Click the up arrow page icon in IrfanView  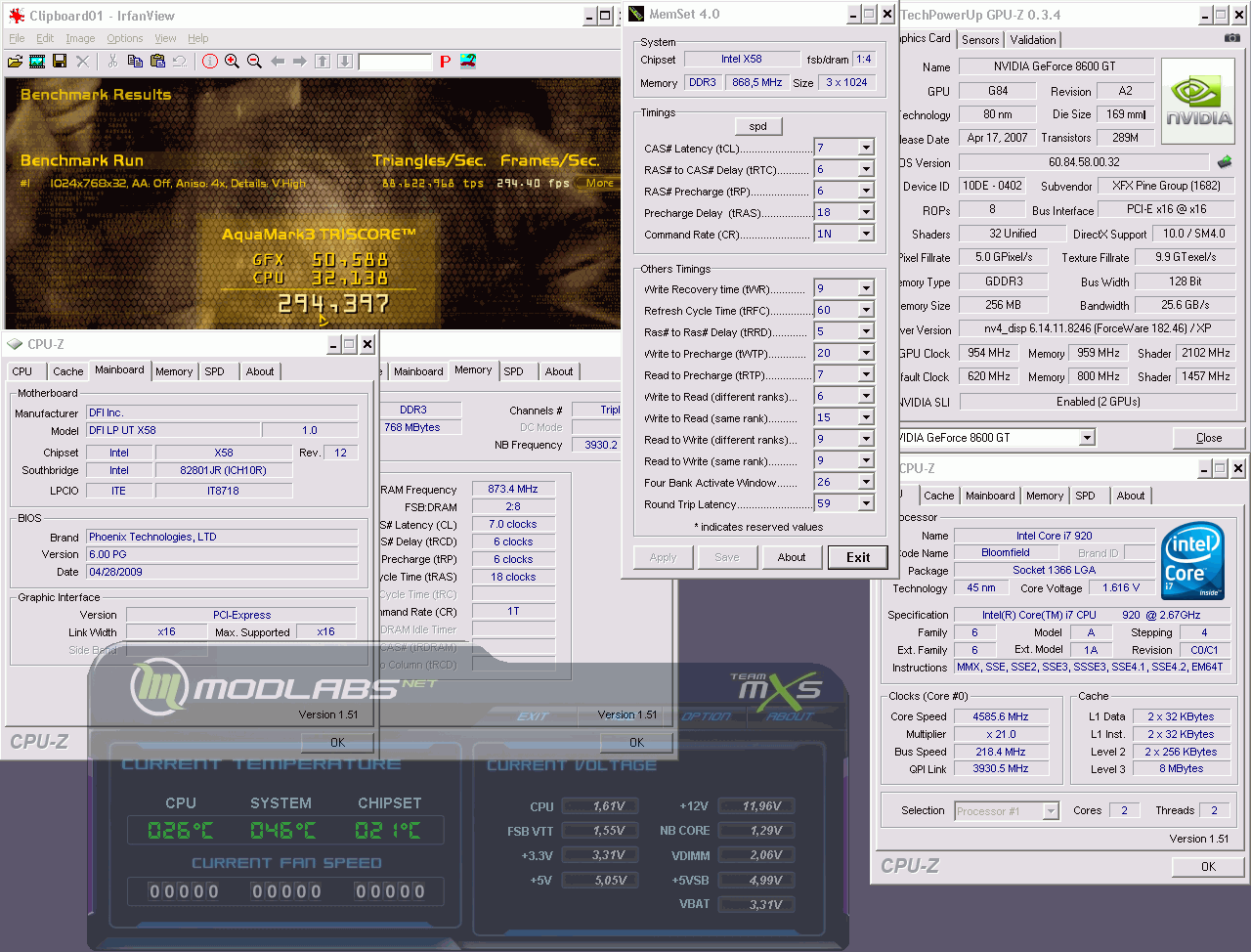click(323, 62)
